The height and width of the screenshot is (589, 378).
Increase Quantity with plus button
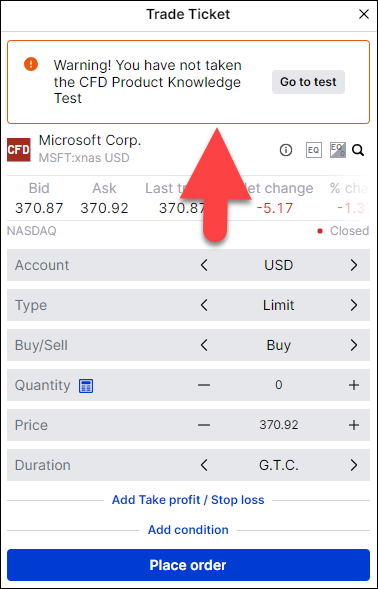coord(354,385)
